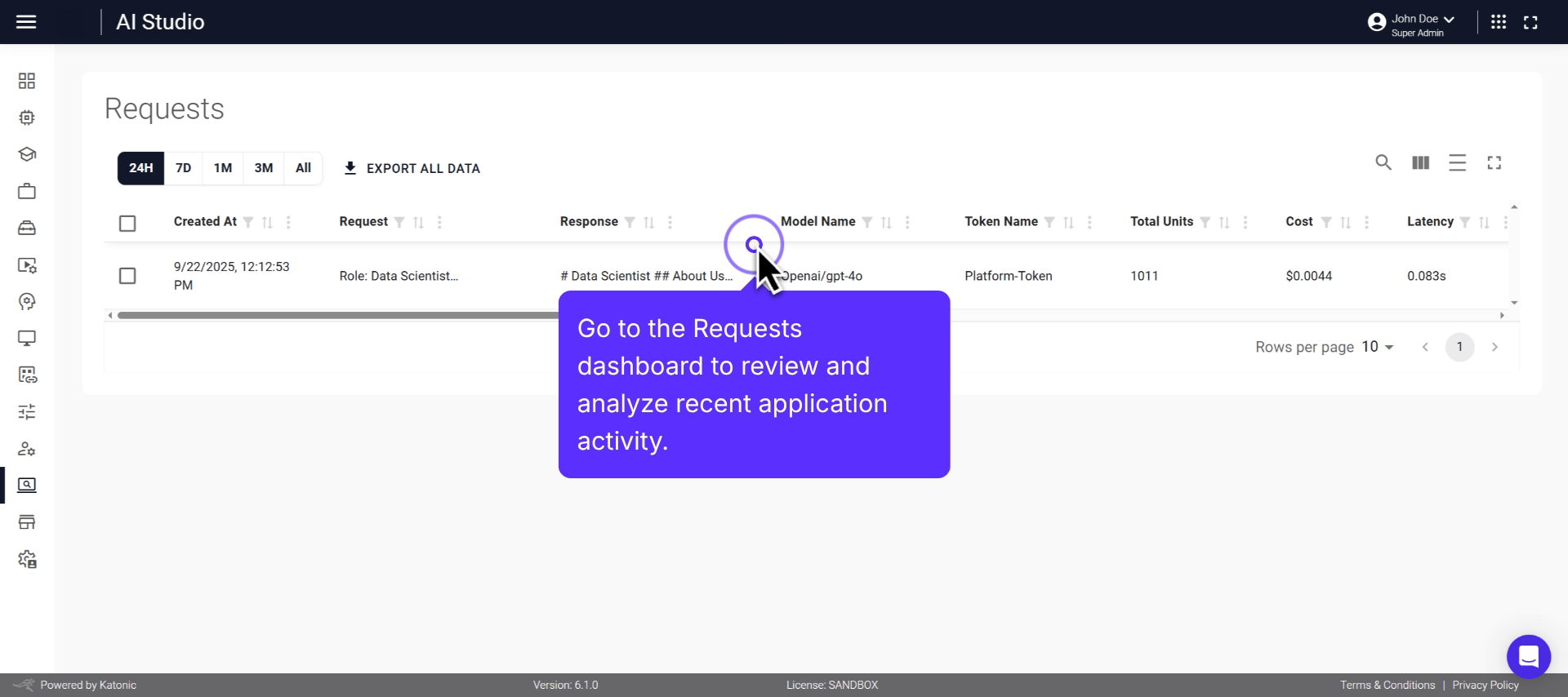The width and height of the screenshot is (1568, 697).
Task: Select the 7D time range
Action: [x=184, y=168]
